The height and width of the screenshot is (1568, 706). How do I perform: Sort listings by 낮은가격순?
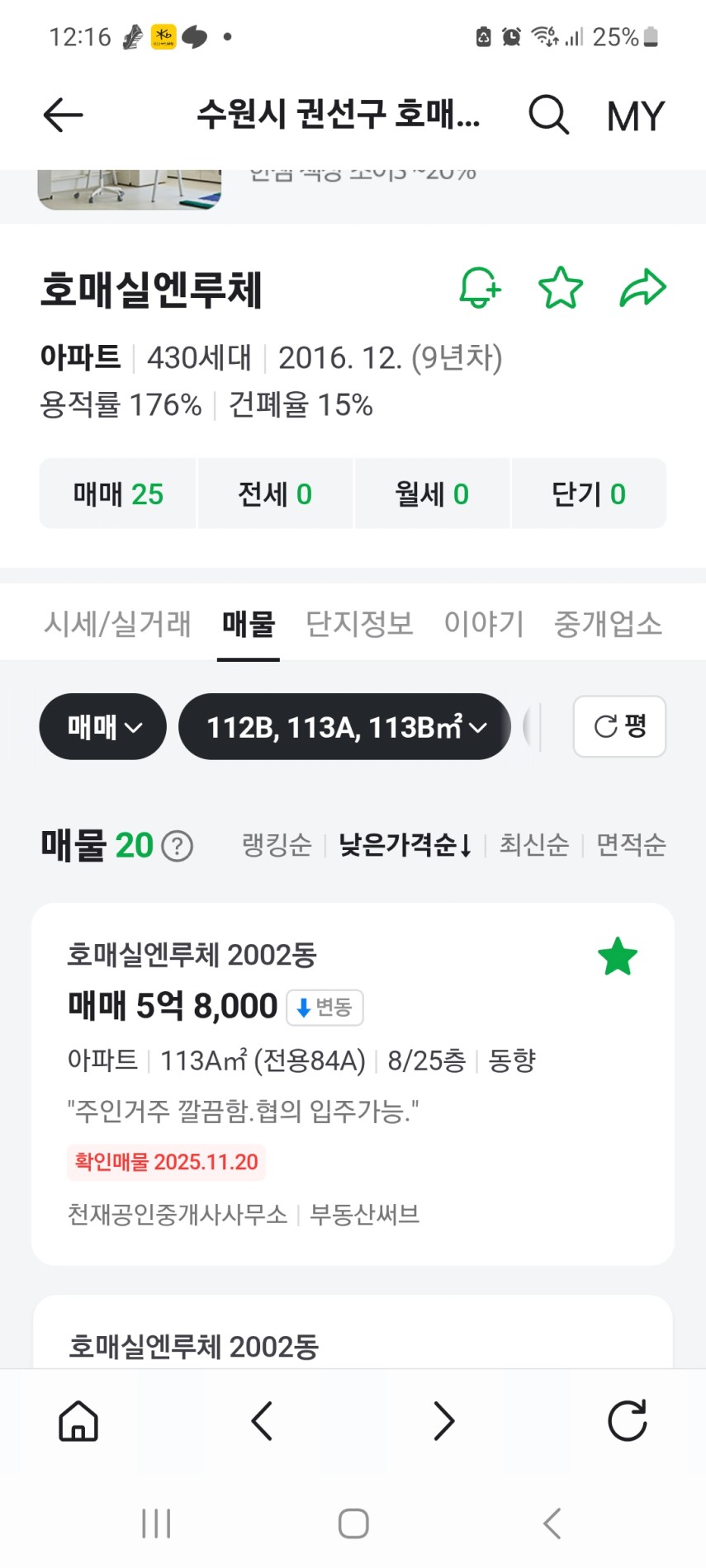[405, 845]
